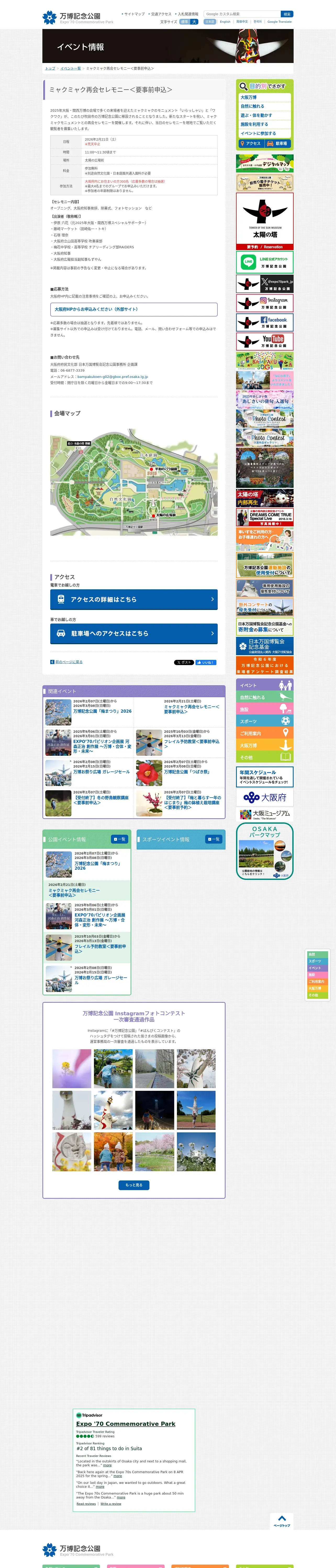This screenshot has height=1568, width=336.
Task: Open Instagram 万博記念公園 banner
Action: pos(265,303)
